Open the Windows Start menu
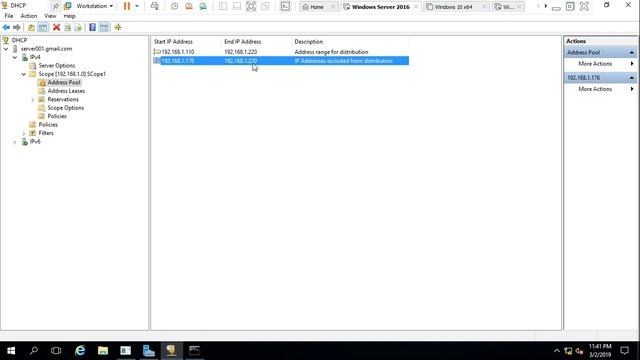Viewport: 640px width, 360px height. pos(11,351)
